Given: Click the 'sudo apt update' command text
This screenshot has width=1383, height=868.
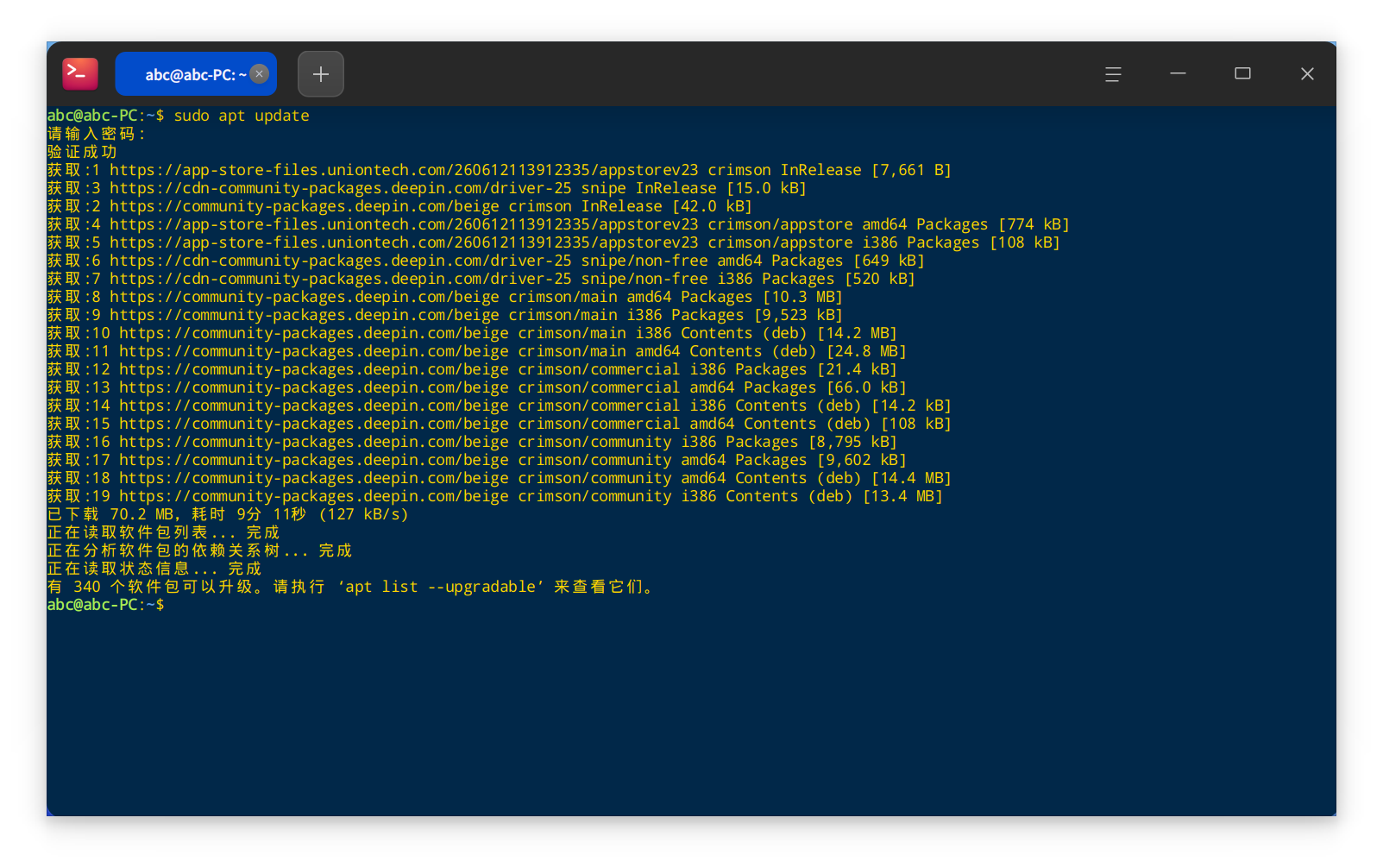Looking at the screenshot, I should tap(242, 116).
